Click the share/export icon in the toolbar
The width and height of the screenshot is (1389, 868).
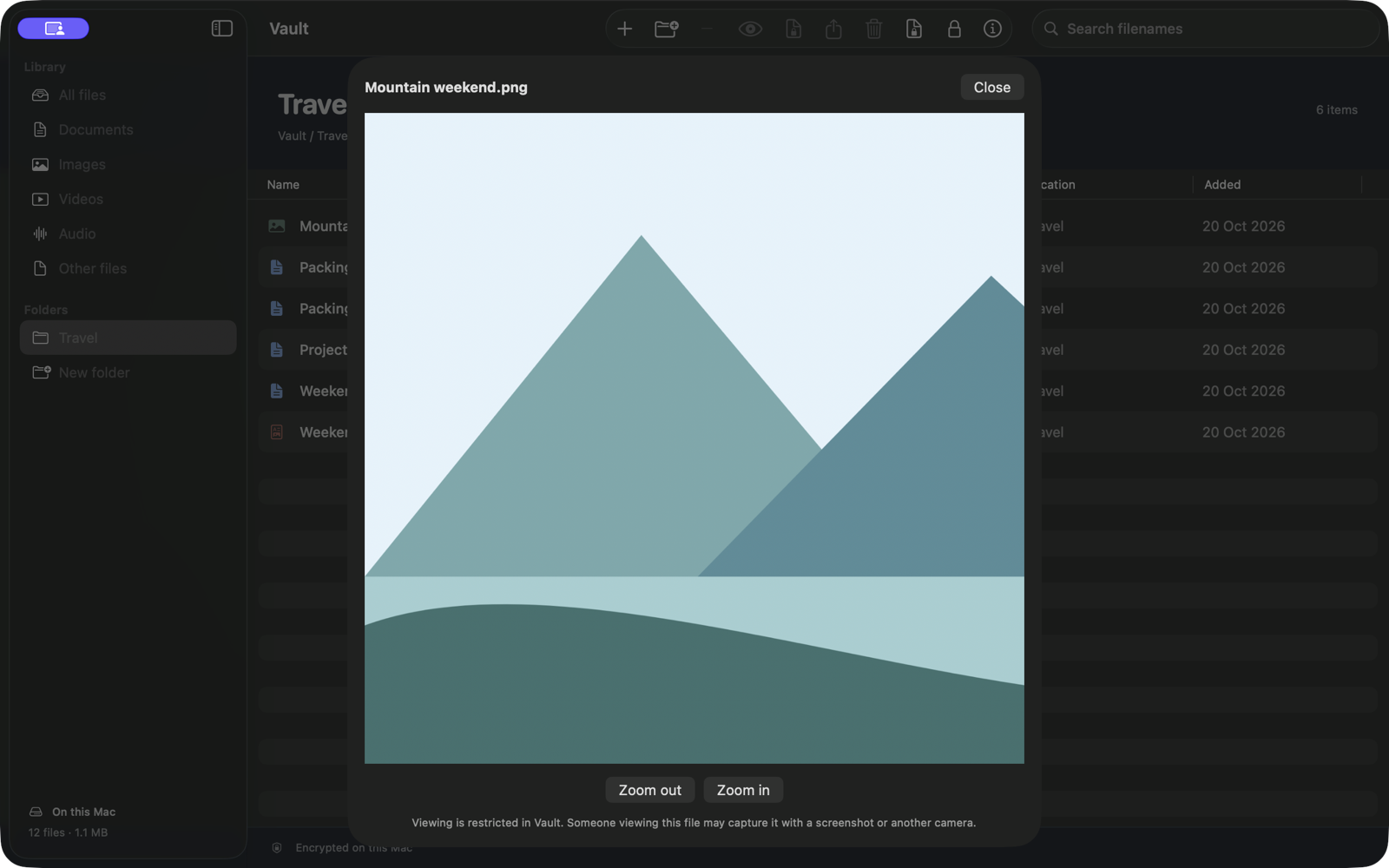tap(833, 29)
